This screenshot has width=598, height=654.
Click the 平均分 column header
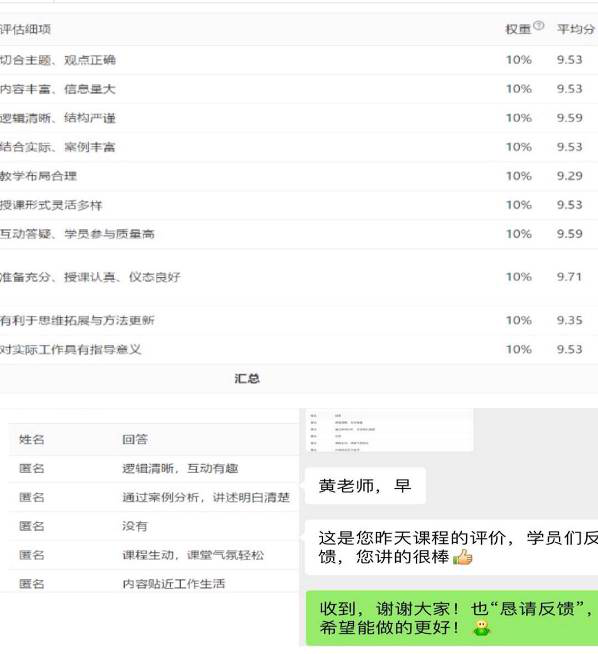tap(576, 29)
